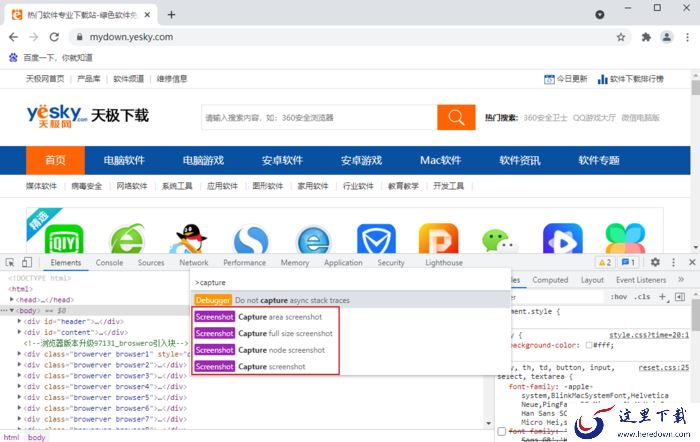The width and height of the screenshot is (700, 442).
Task: Open a new browser tab
Action: [171, 15]
